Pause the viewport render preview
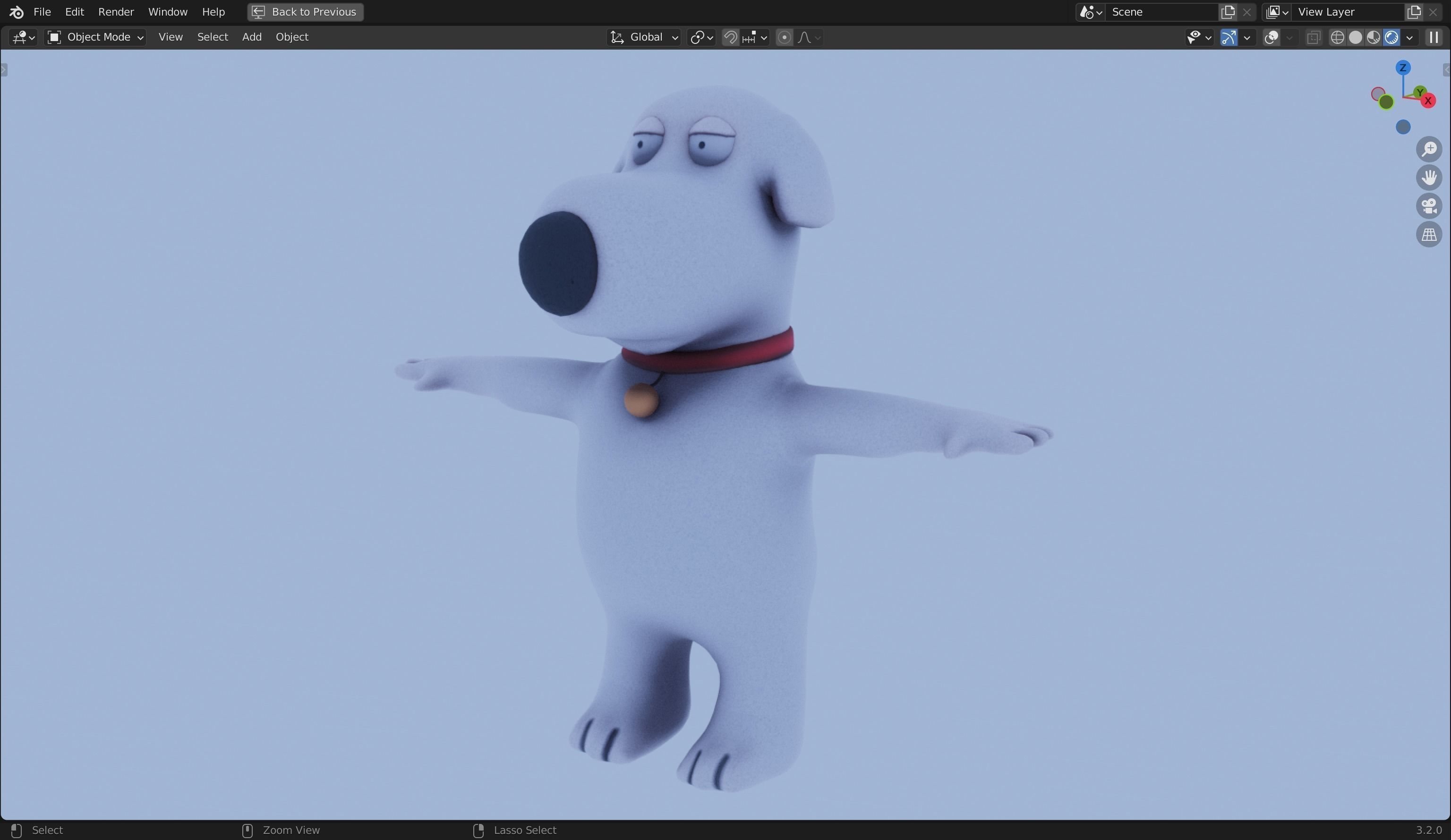The height and width of the screenshot is (840, 1451). click(x=1434, y=37)
